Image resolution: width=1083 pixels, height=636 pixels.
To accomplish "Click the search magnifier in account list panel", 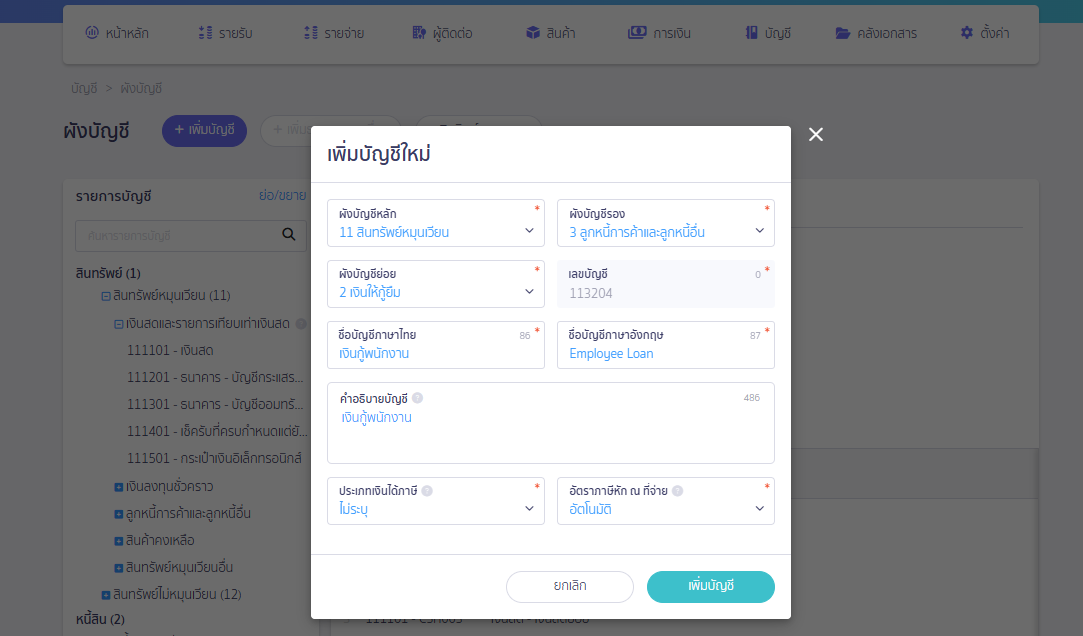I will (289, 235).
